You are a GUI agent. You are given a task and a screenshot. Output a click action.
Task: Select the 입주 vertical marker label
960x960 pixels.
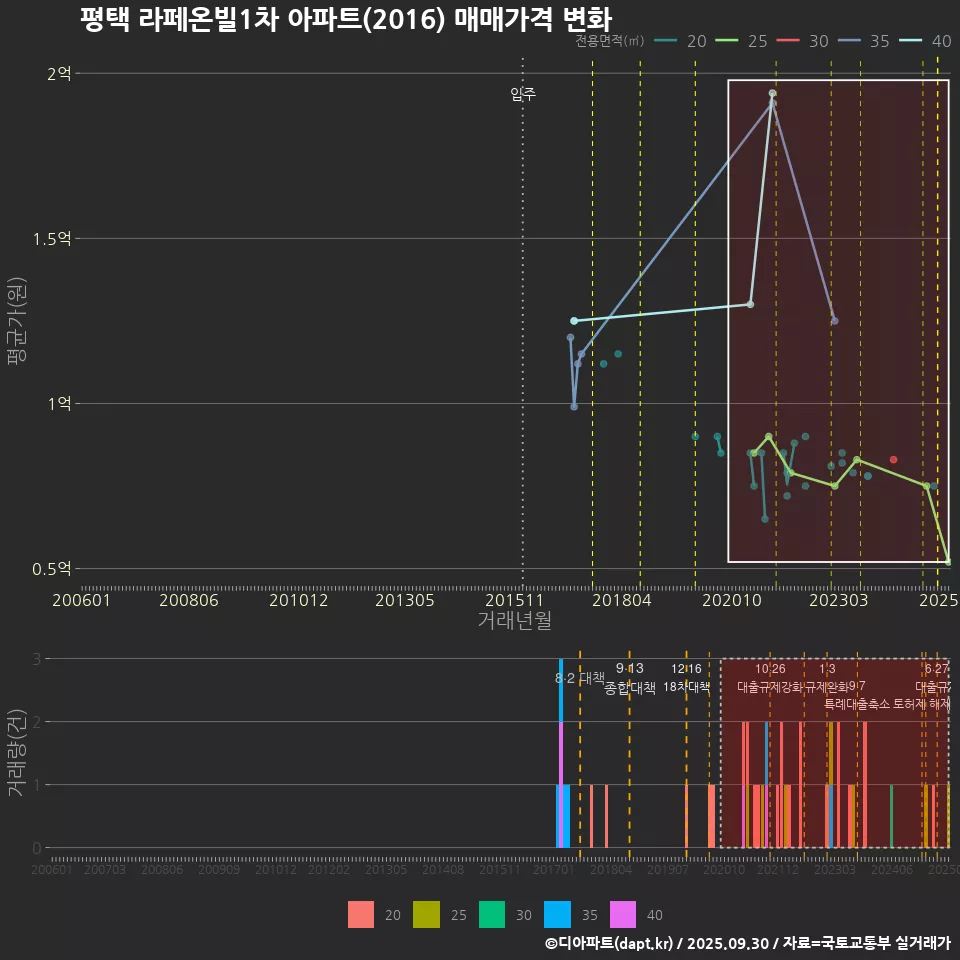tap(523, 95)
